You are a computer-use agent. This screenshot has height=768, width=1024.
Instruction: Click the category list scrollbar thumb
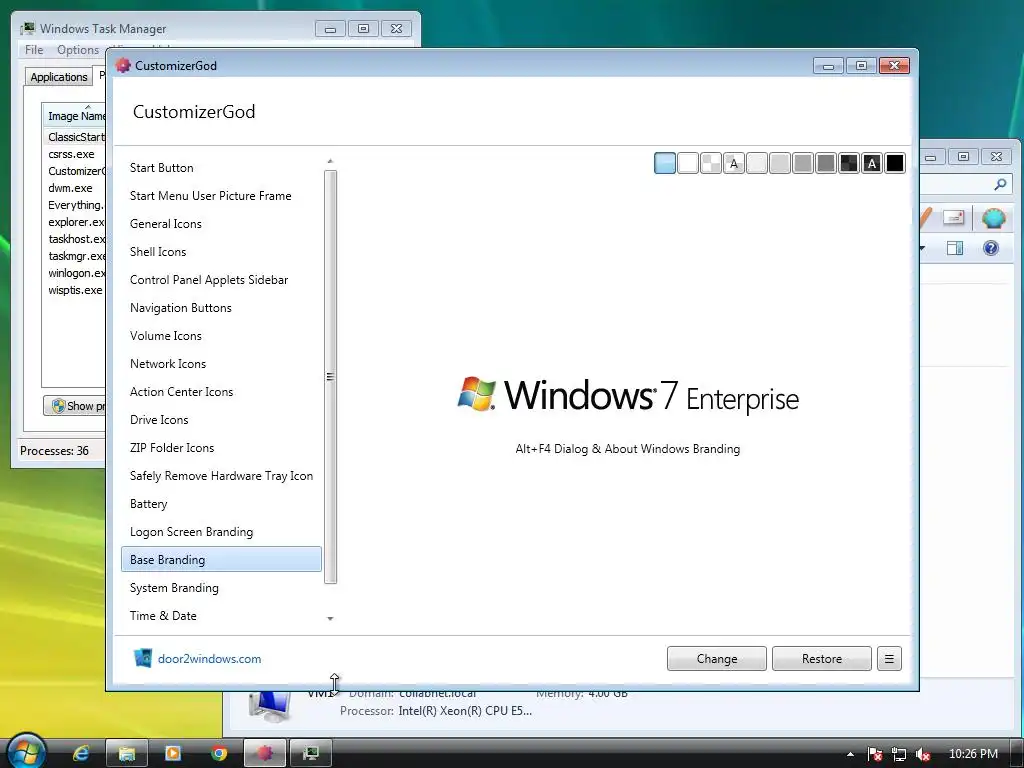[x=330, y=377]
